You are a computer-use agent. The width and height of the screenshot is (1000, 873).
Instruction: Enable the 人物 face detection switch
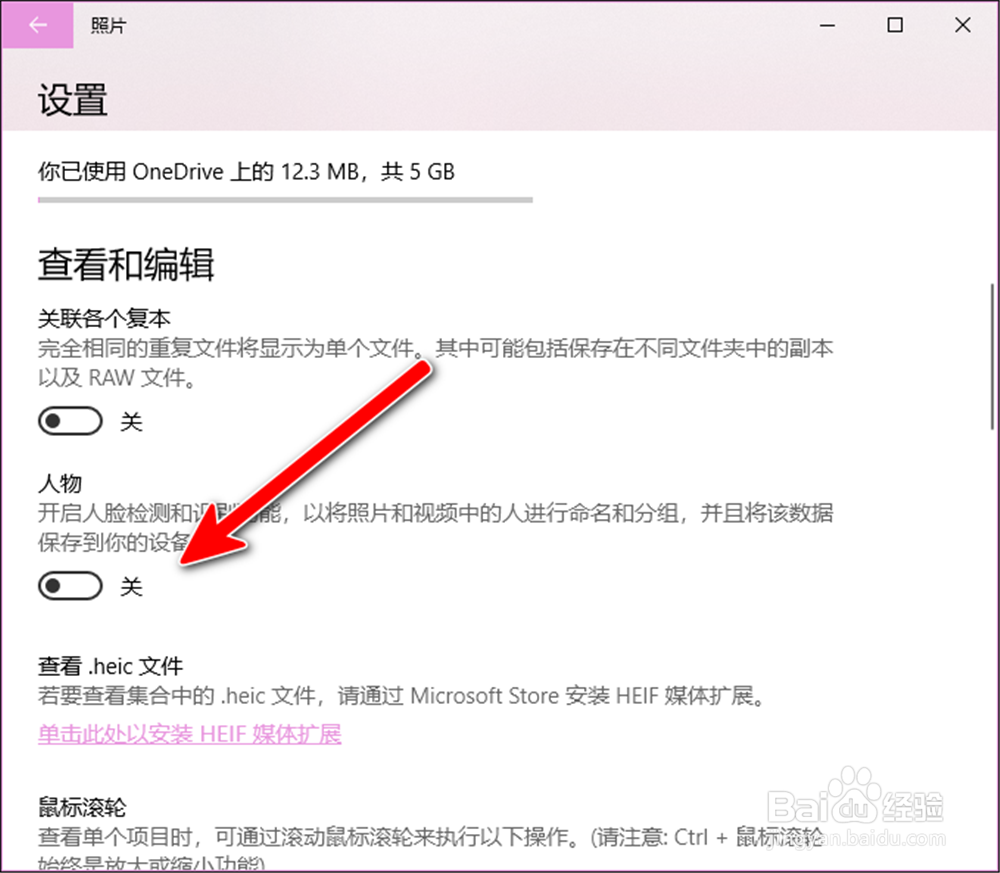(x=70, y=586)
